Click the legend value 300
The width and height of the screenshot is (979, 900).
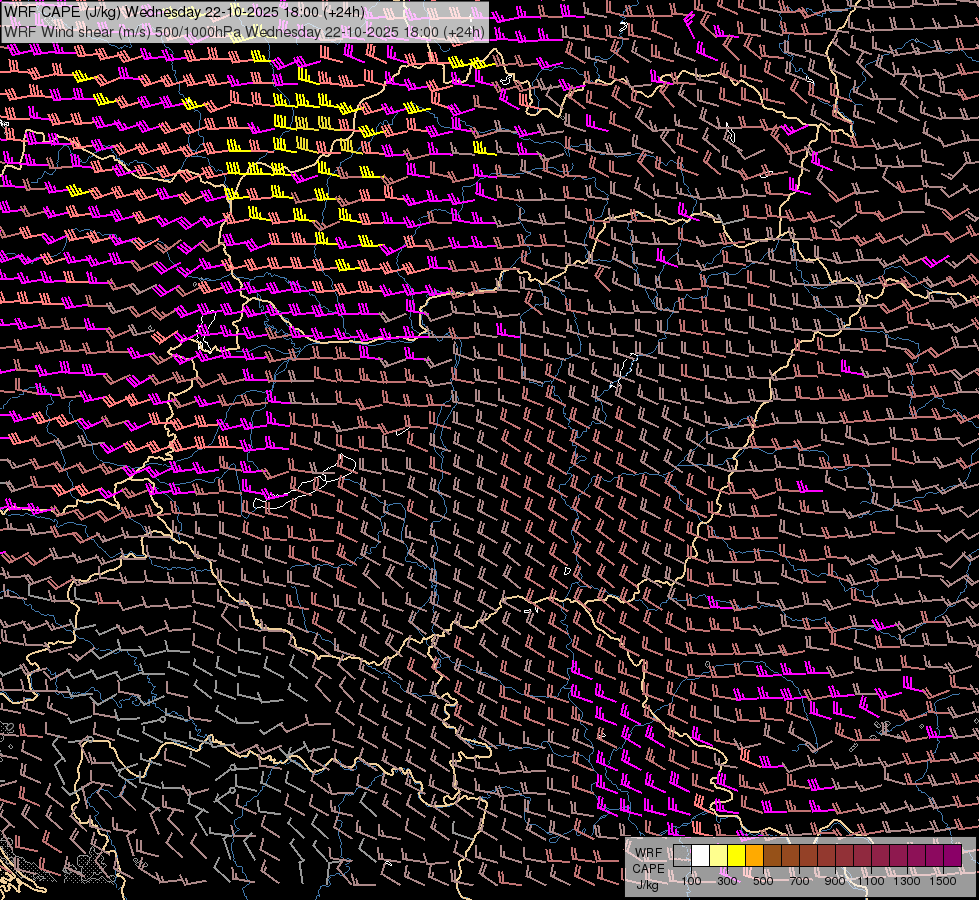click(727, 881)
